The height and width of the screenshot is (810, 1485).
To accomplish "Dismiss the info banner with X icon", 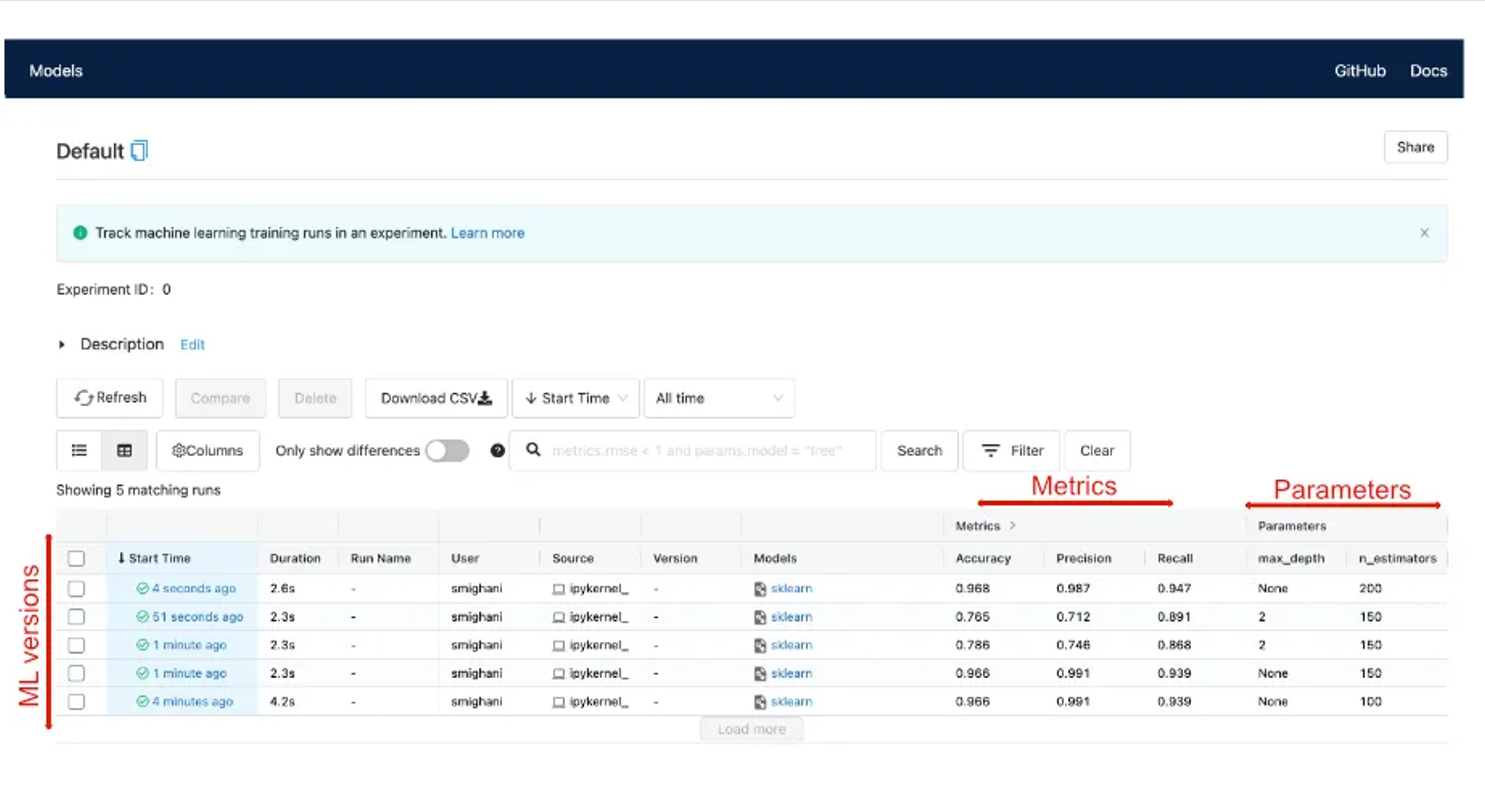I will (1425, 233).
